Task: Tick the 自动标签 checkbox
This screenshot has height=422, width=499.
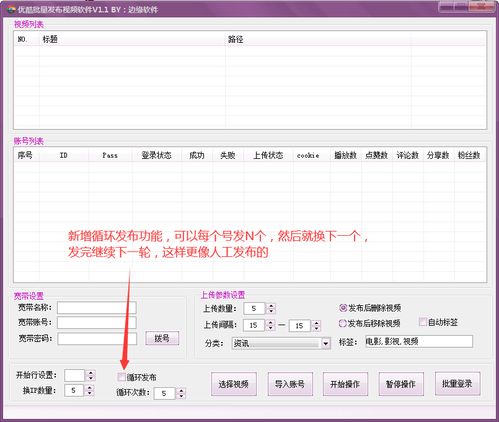Action: click(423, 322)
